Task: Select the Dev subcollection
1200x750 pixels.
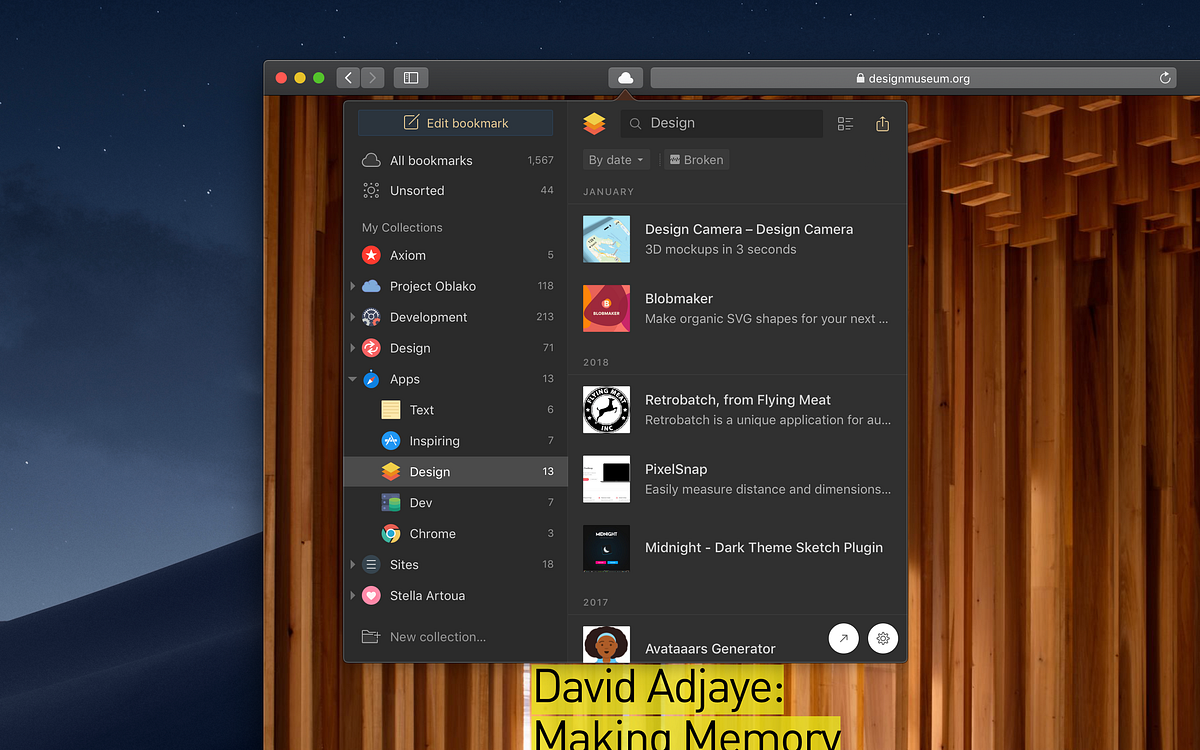Action: point(456,503)
